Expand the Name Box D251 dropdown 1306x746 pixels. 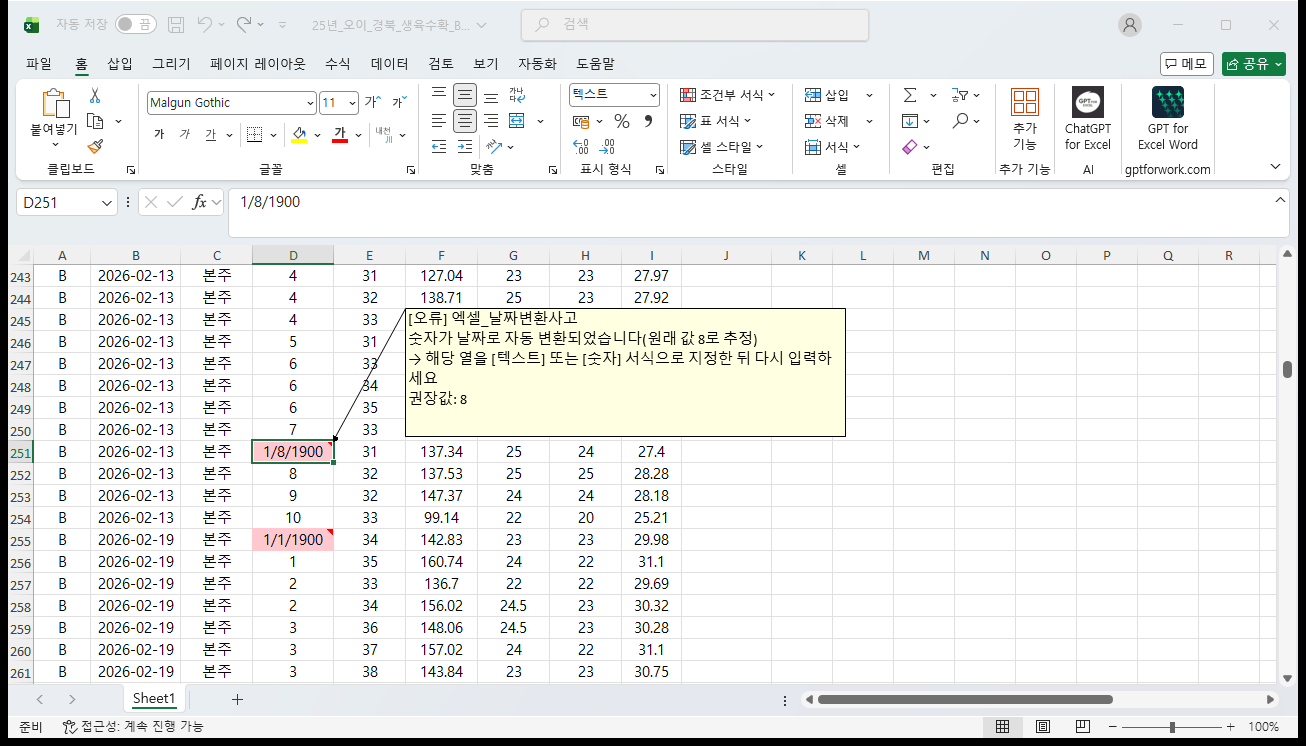tap(108, 202)
